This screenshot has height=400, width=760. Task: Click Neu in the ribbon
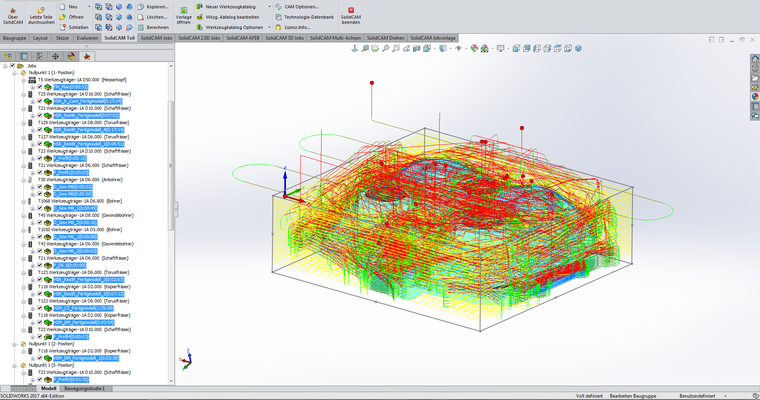68,7
